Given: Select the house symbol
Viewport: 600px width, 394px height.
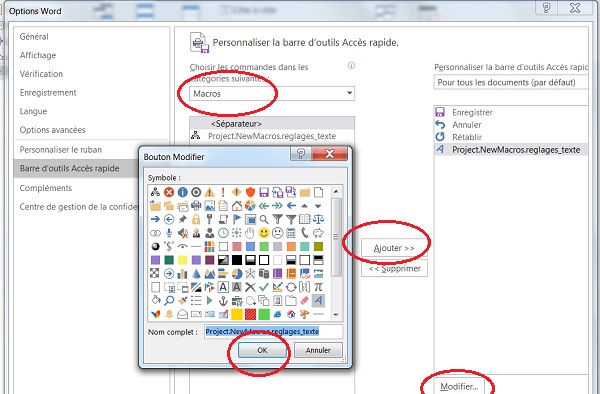Looking at the screenshot, I should click(237, 206).
